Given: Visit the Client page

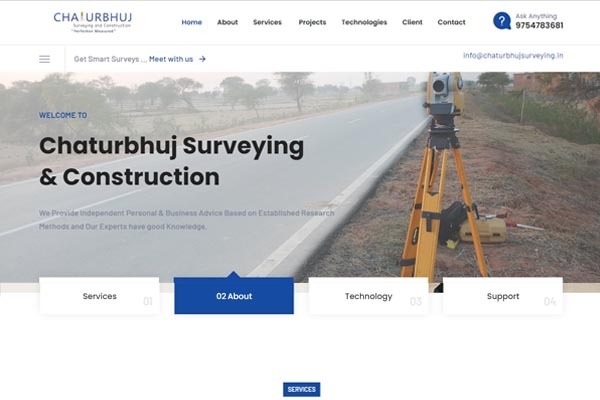Looking at the screenshot, I should 412,22.
